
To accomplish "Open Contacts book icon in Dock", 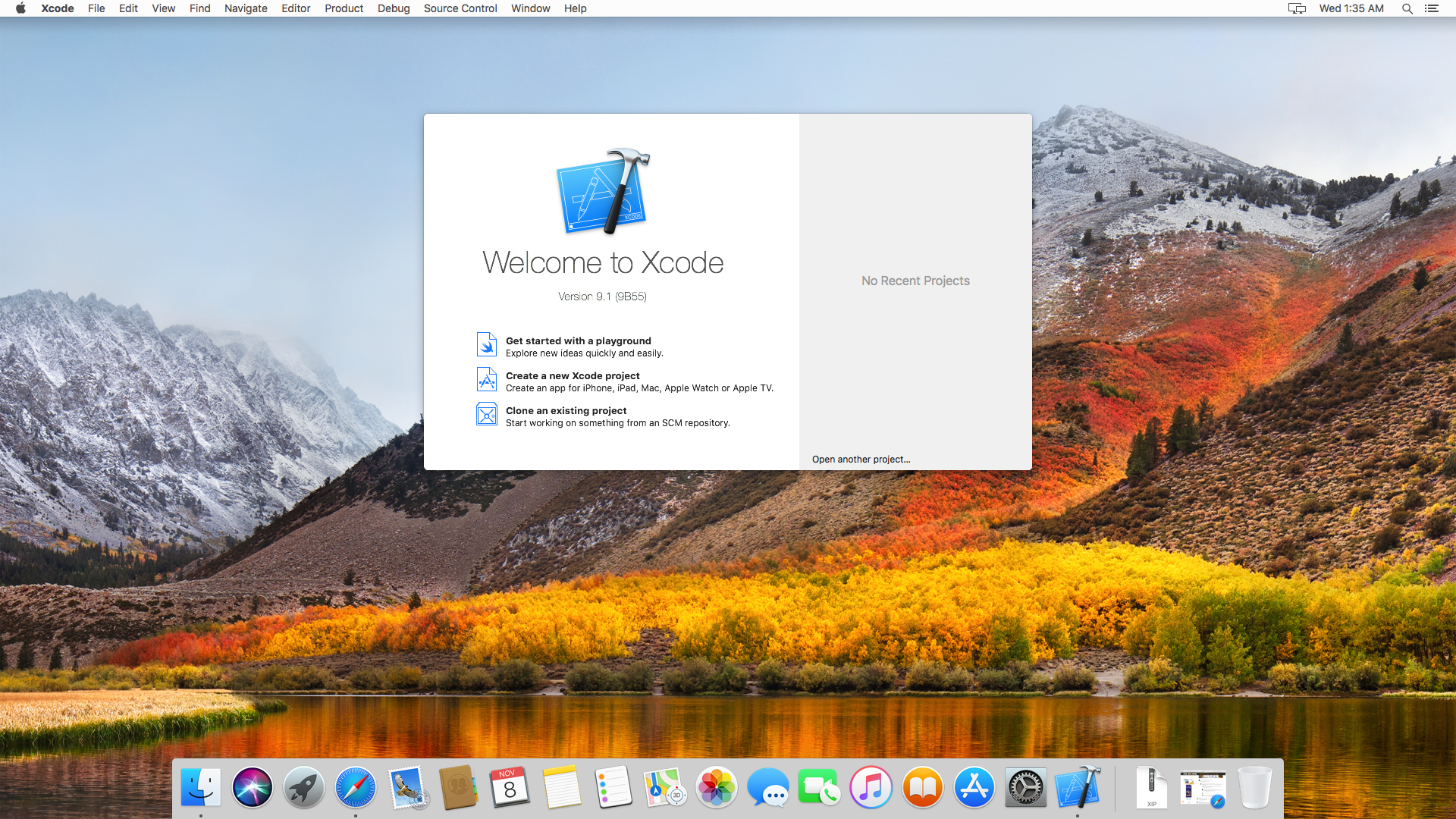I will click(x=459, y=787).
